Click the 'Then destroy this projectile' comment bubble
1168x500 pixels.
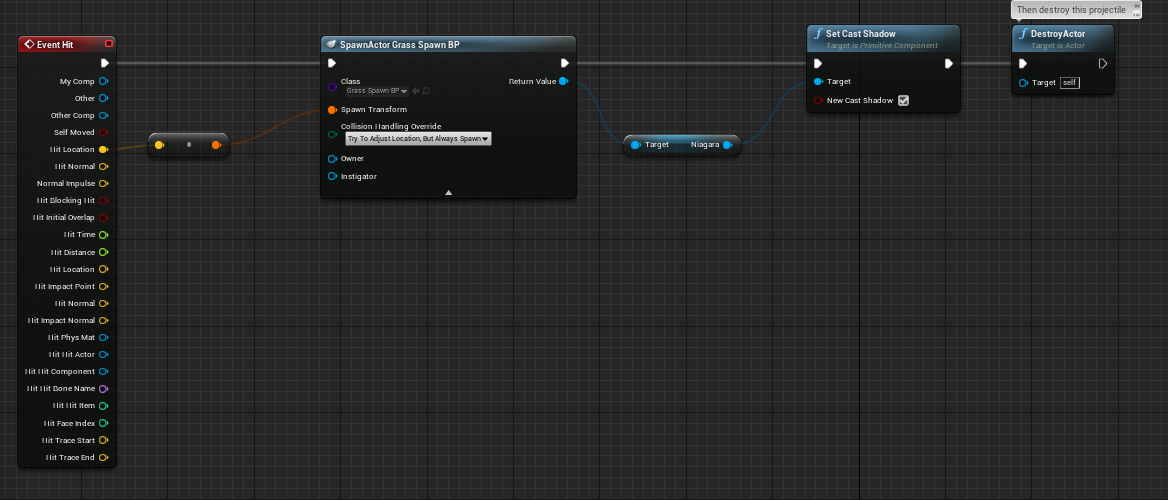(x=1076, y=10)
